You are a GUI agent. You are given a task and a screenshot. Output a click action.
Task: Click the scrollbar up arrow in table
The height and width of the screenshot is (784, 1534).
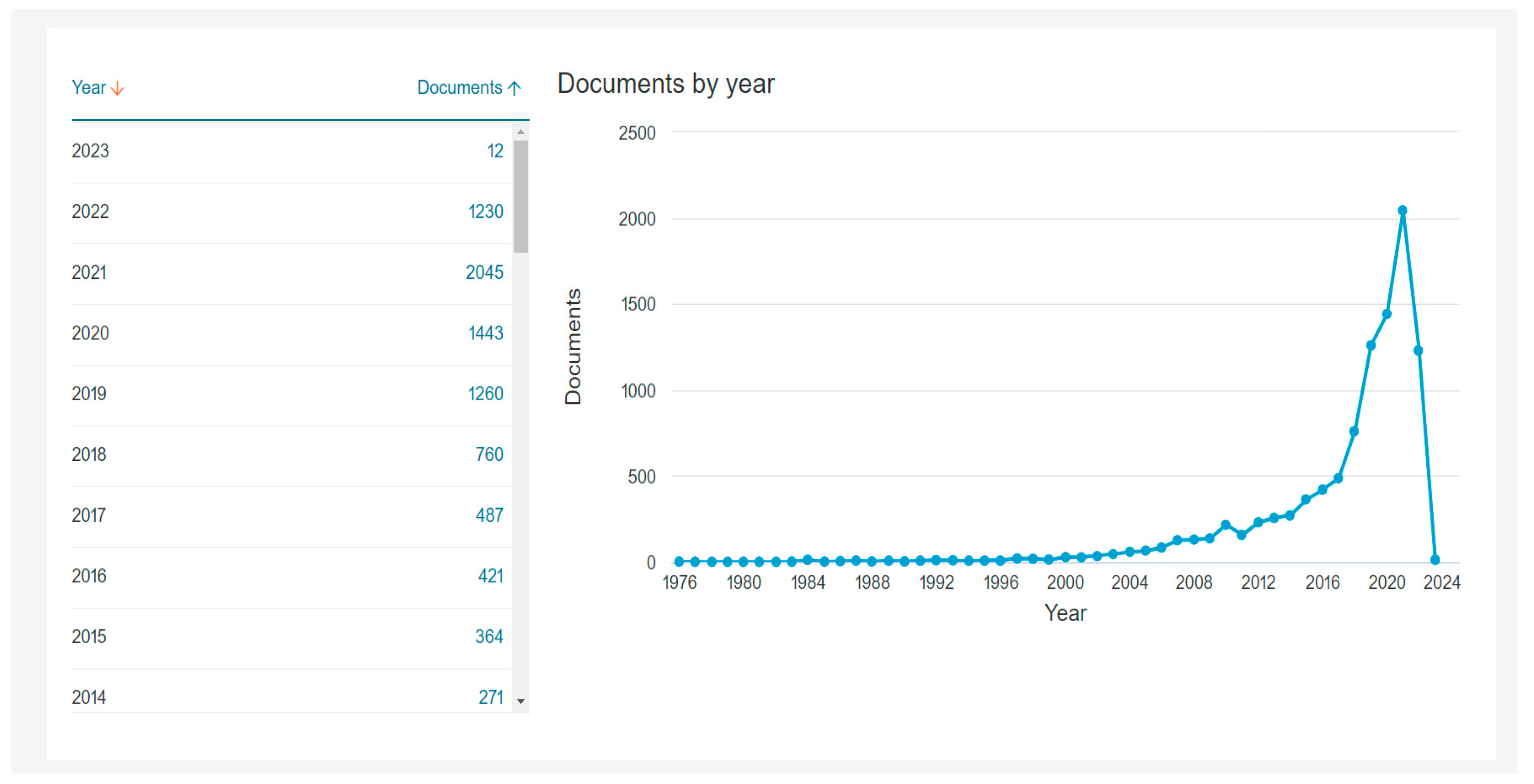tap(520, 132)
